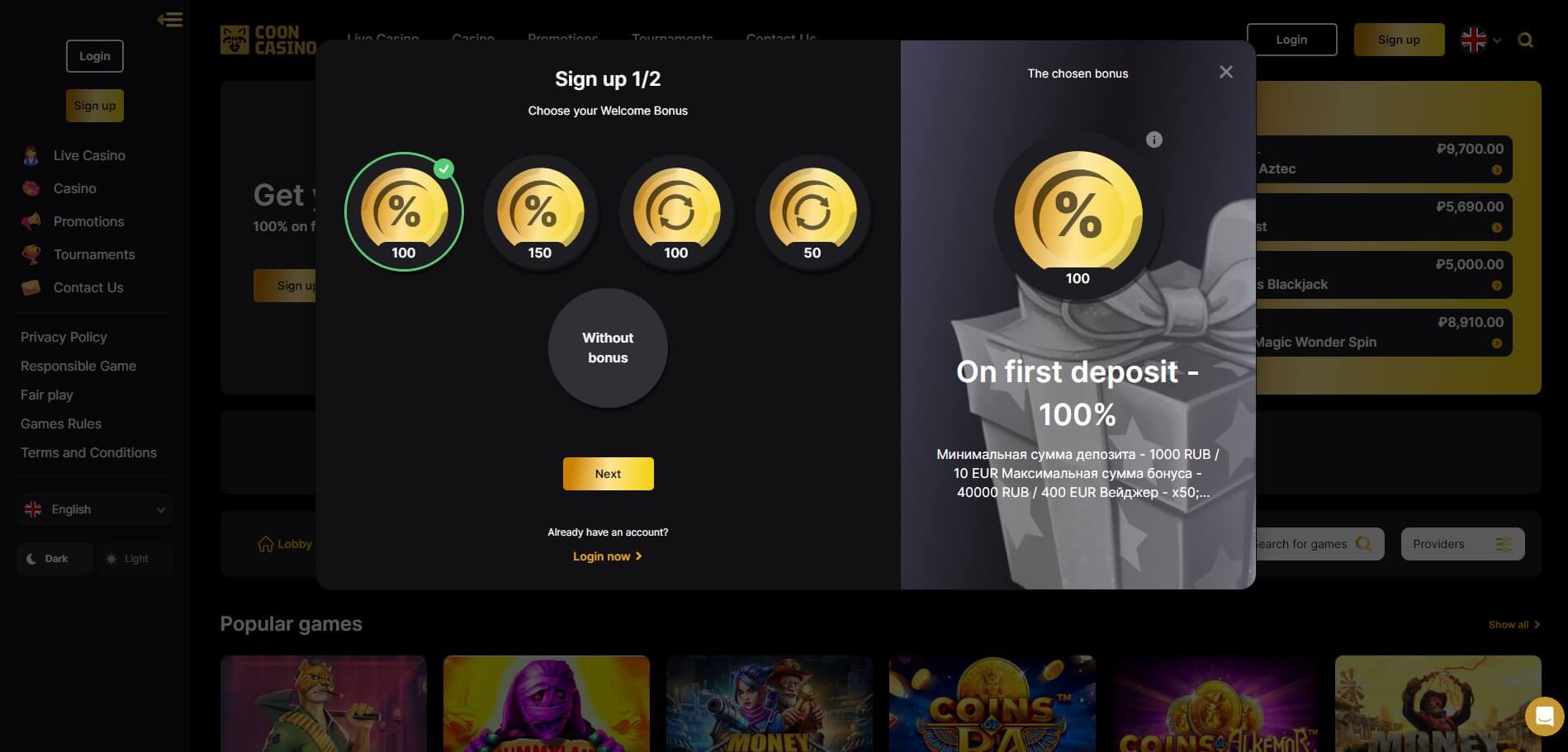Open Contact Us in the sidebar
Viewport: 1568px width, 752px height.
coord(88,287)
